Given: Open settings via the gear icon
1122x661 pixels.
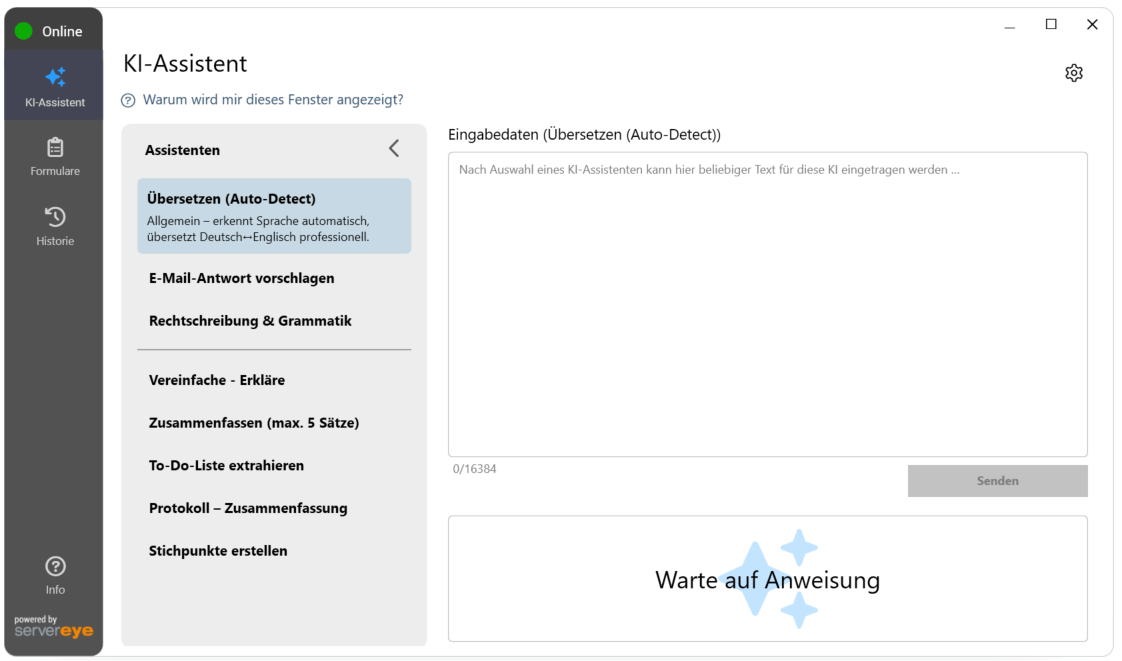Looking at the screenshot, I should (1074, 73).
